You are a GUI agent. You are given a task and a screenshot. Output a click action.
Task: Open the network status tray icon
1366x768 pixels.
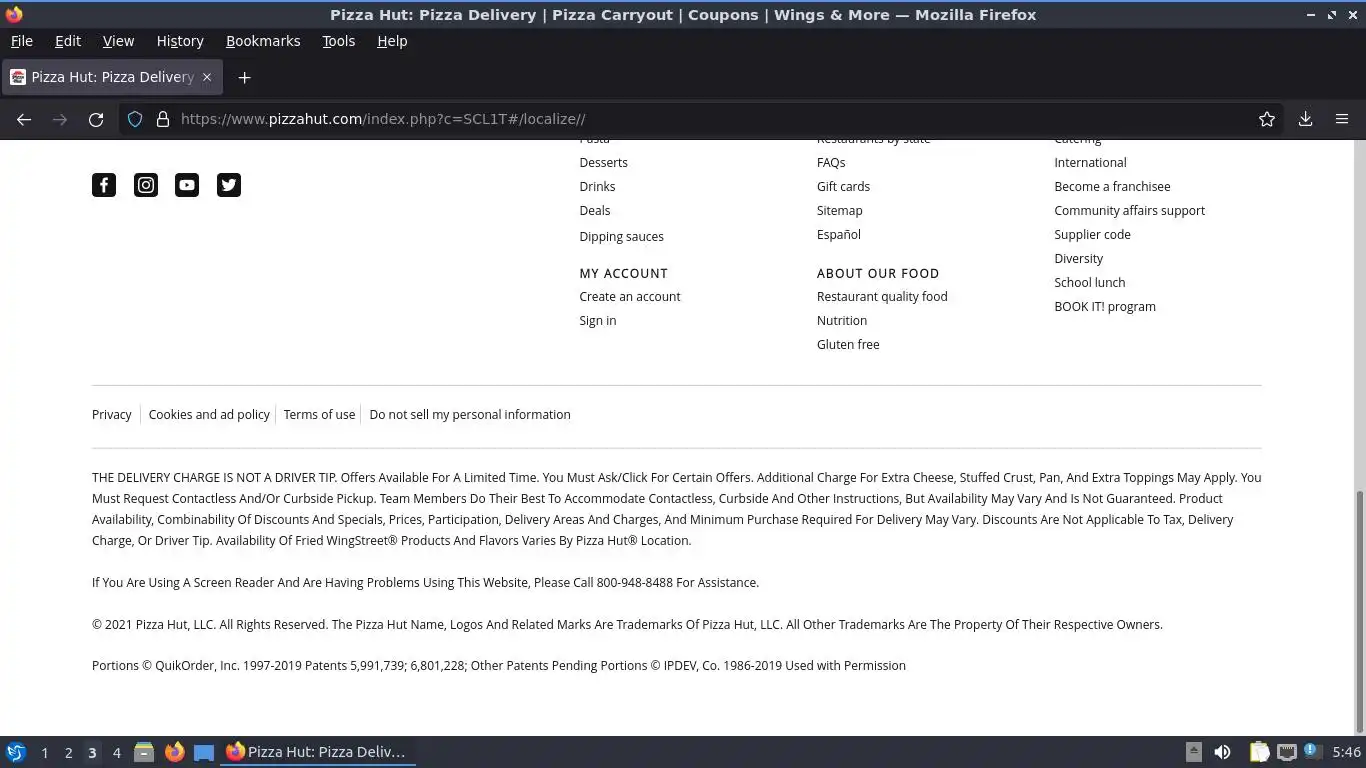1287,752
